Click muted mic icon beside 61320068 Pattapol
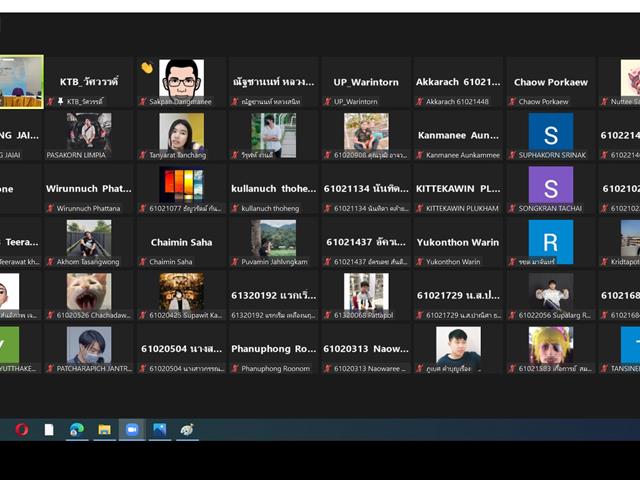 (328, 315)
